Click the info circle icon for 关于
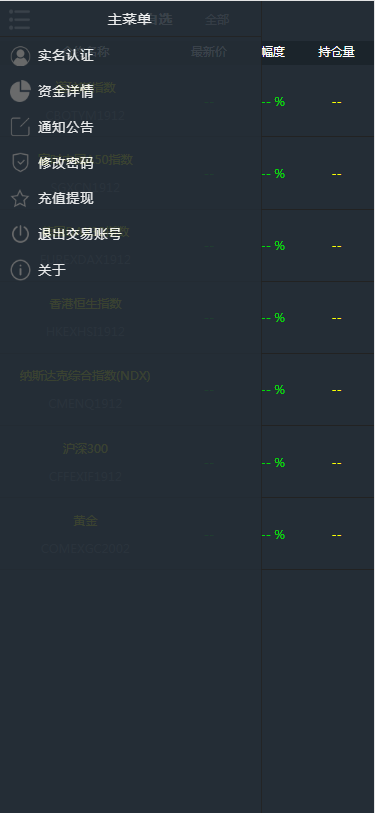The width and height of the screenshot is (375, 813). [20, 270]
